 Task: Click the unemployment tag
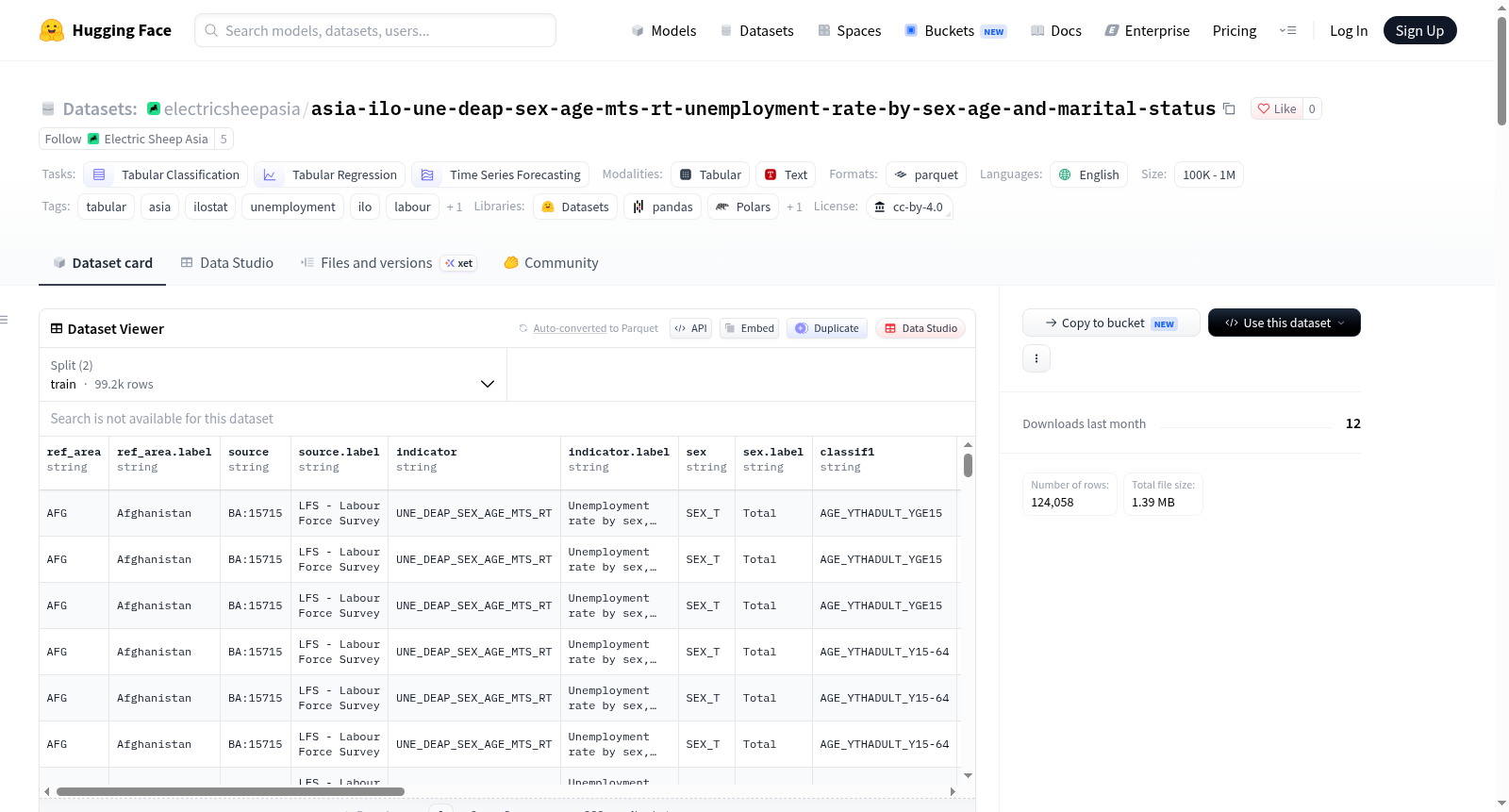[293, 207]
